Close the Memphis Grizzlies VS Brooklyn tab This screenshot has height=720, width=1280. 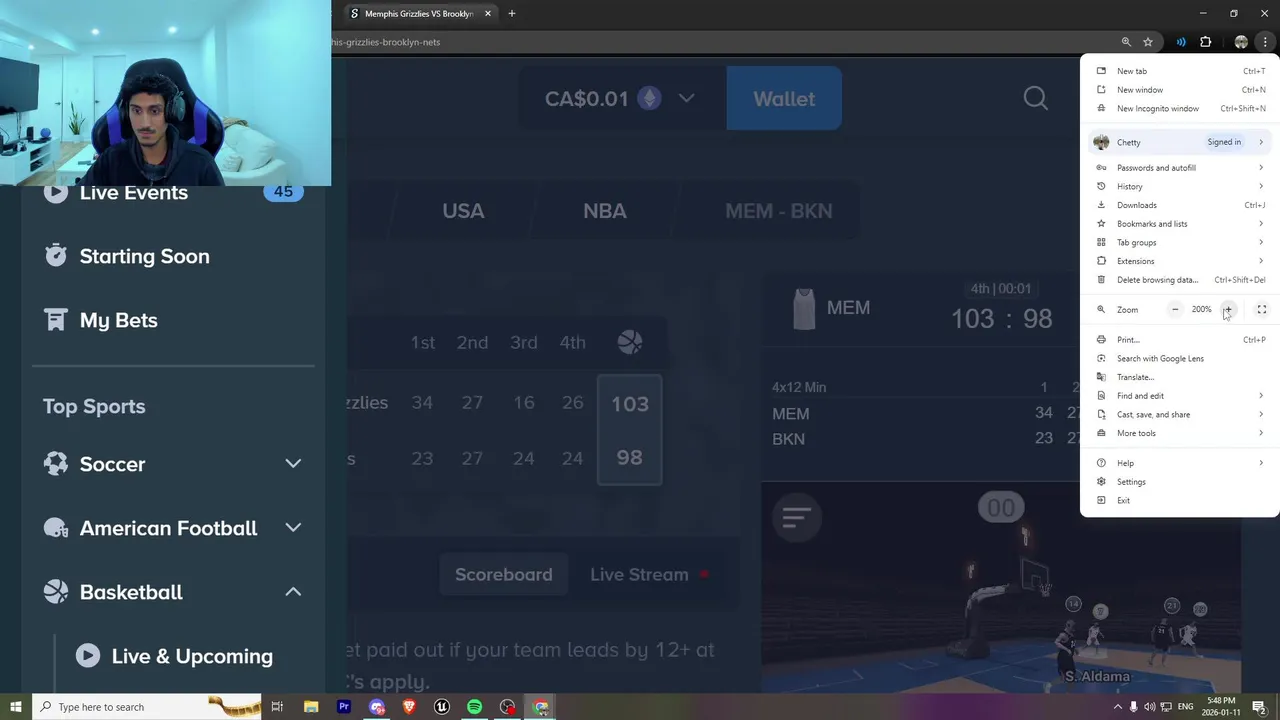point(488,13)
